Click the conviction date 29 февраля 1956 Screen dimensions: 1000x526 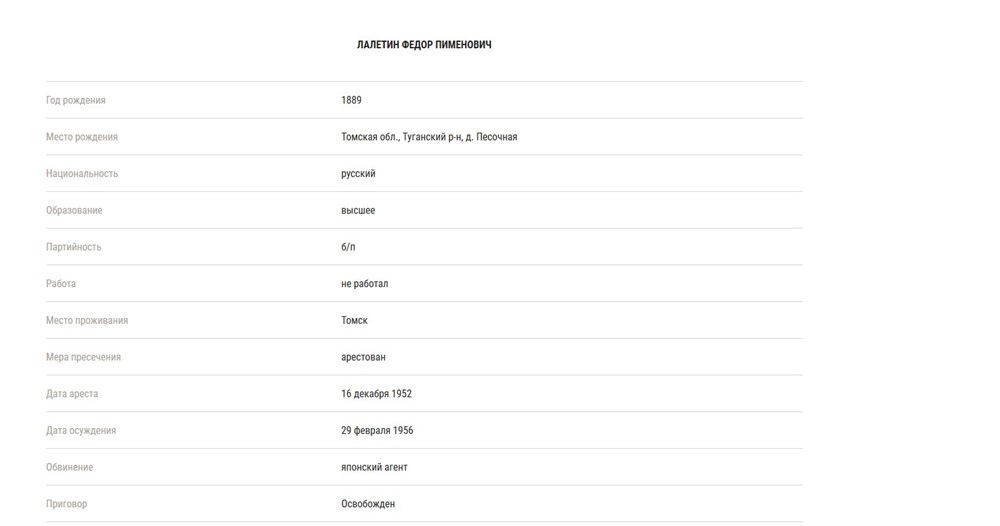point(377,431)
